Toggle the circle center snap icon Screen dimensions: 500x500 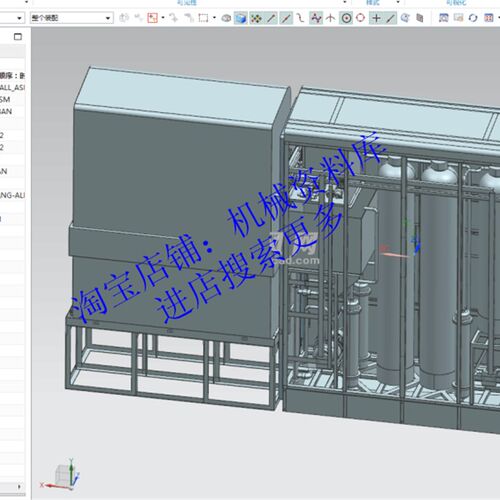[x=346, y=18]
